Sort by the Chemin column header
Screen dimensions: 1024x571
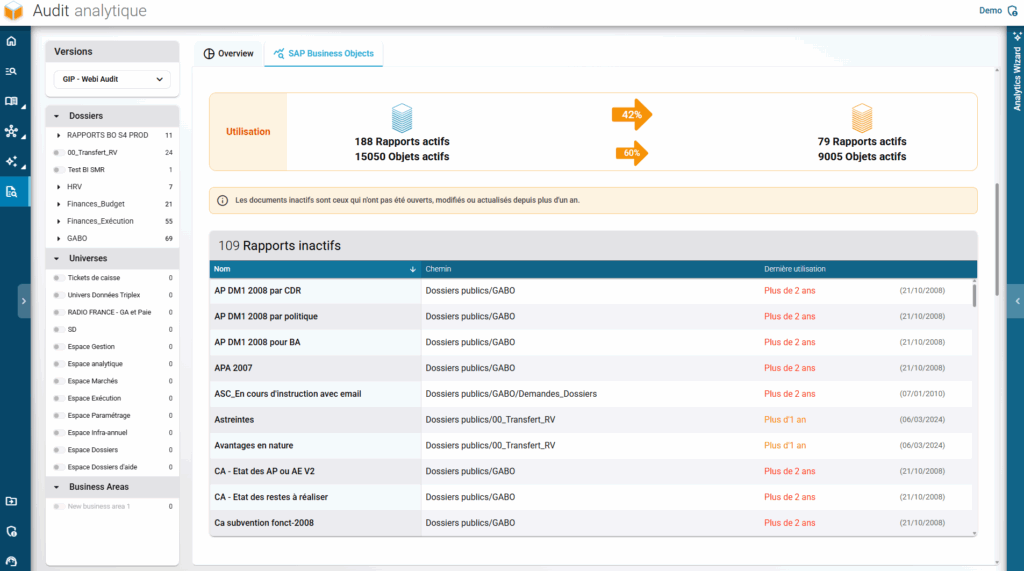click(x=438, y=269)
